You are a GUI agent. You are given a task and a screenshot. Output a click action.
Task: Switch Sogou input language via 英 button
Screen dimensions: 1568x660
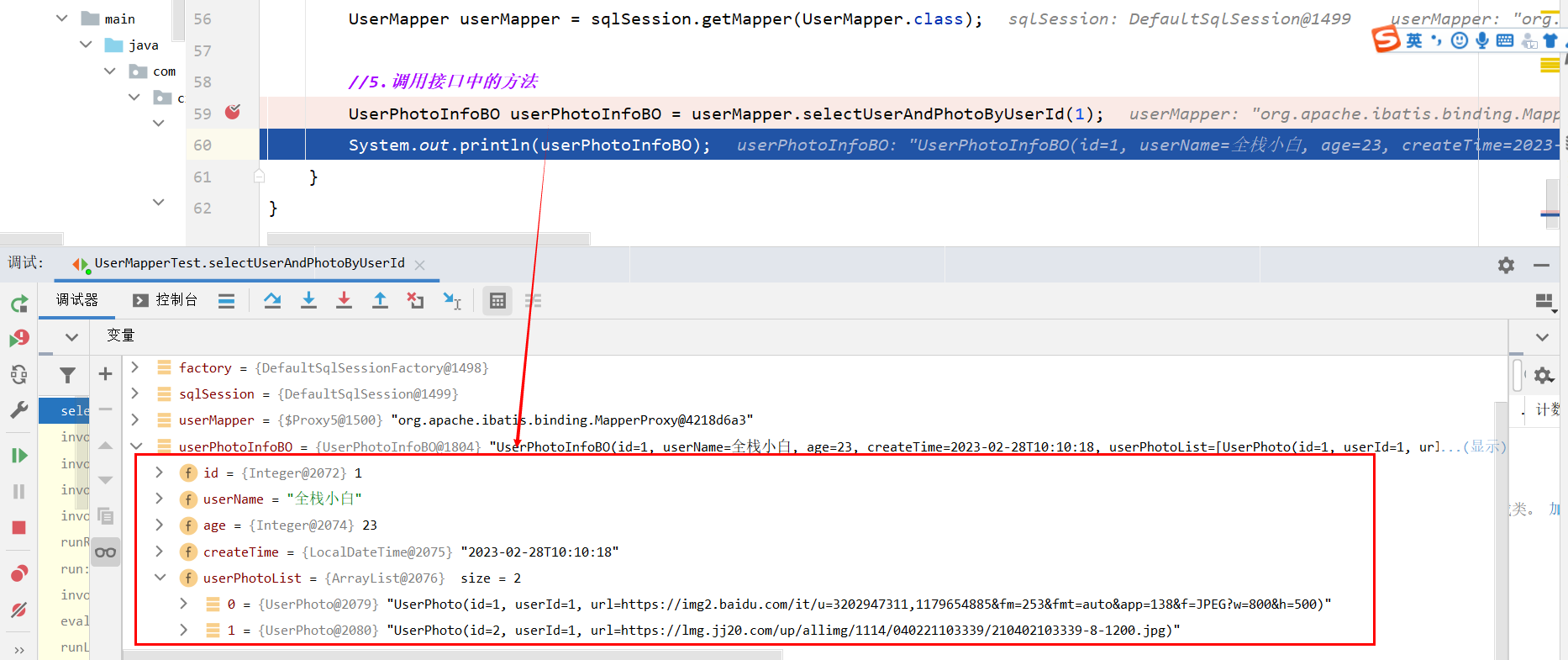(x=1414, y=40)
